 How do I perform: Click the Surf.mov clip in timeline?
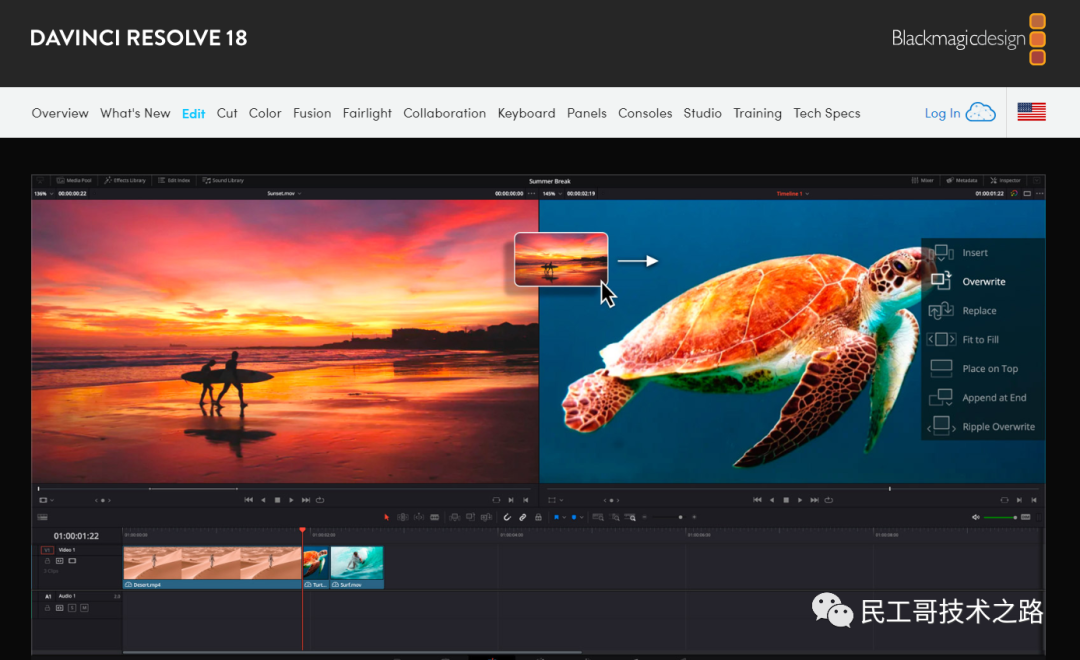tap(357, 568)
